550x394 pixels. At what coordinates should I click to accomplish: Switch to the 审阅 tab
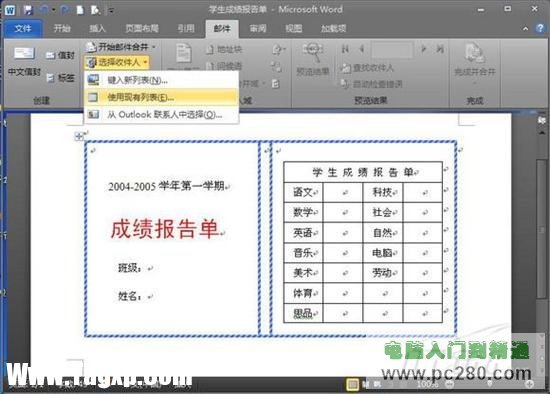tap(258, 28)
